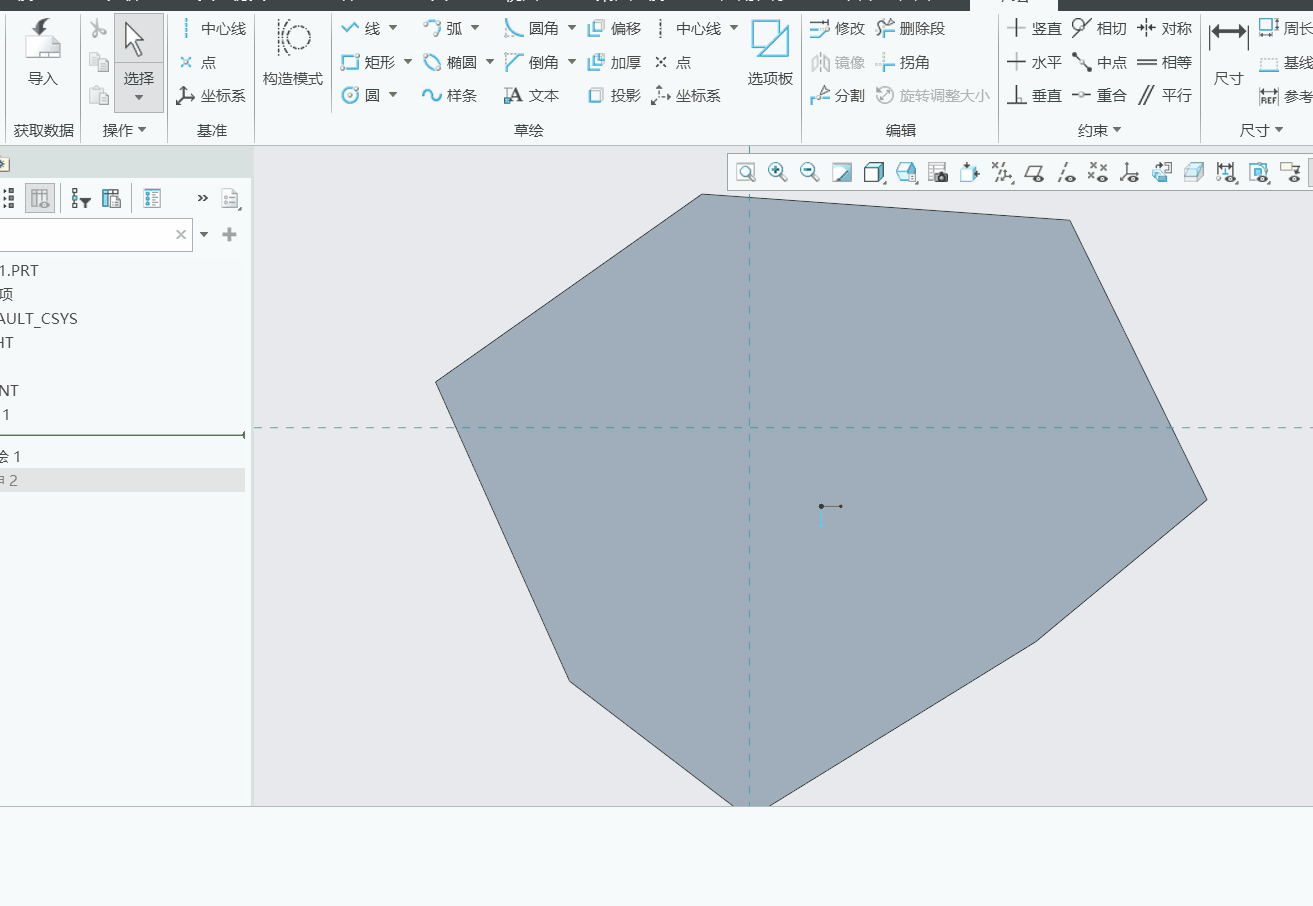1313x906 pixels.
Task: Show more model tree toolbar commands
Action: coord(203,198)
